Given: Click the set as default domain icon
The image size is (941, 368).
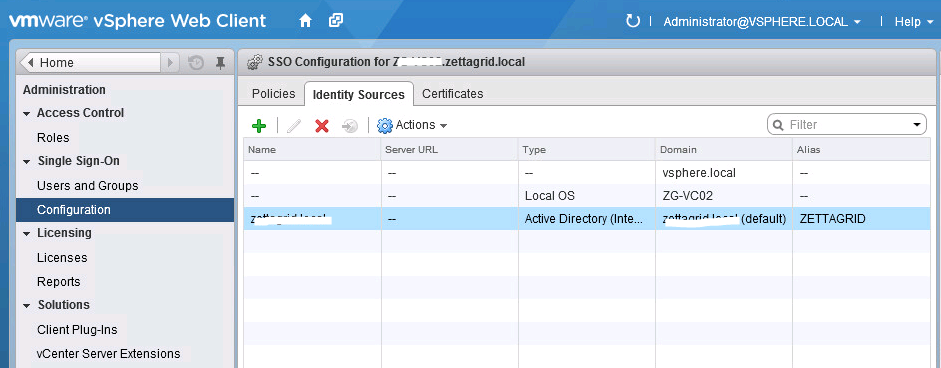Looking at the screenshot, I should (350, 125).
